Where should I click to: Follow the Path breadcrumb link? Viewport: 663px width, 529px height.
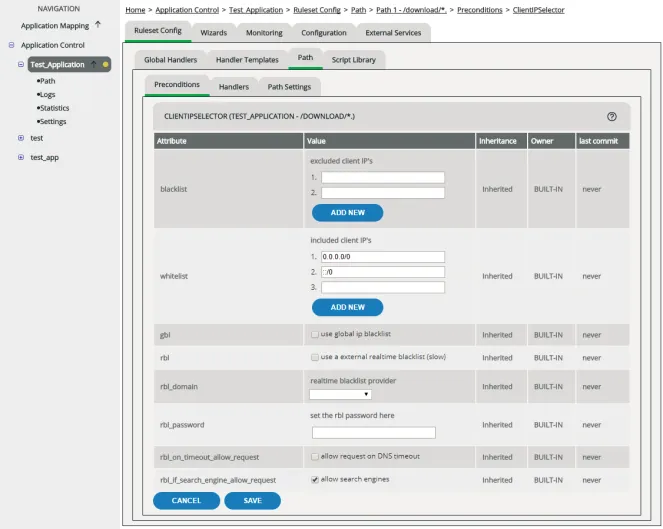click(x=359, y=10)
